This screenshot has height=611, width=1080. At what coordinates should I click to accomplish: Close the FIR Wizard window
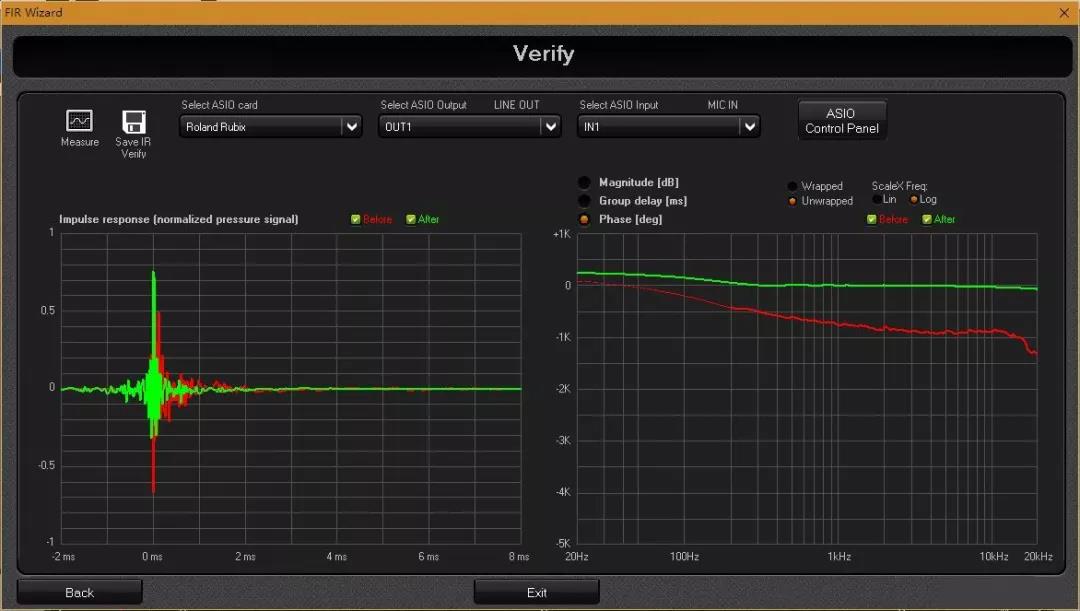1063,12
